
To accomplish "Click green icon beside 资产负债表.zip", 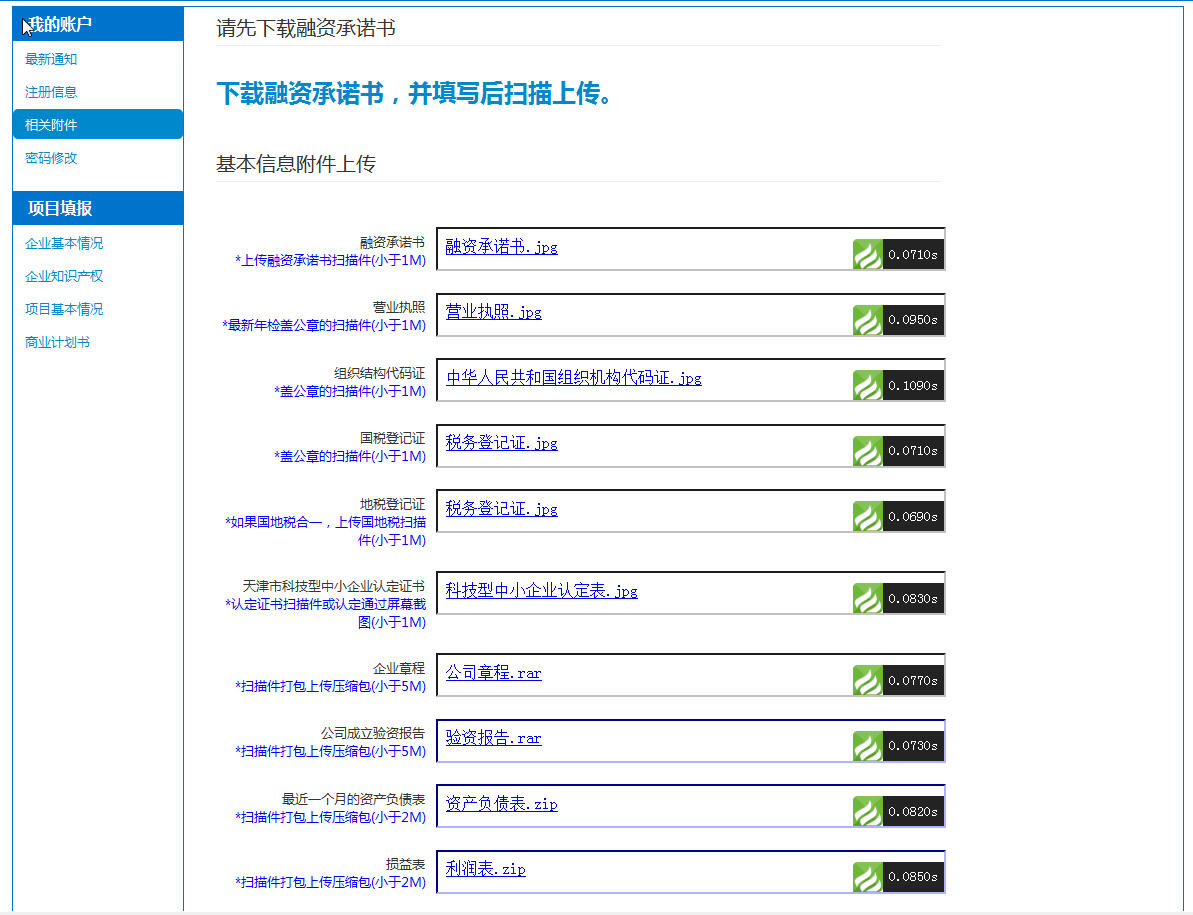I will [x=867, y=812].
